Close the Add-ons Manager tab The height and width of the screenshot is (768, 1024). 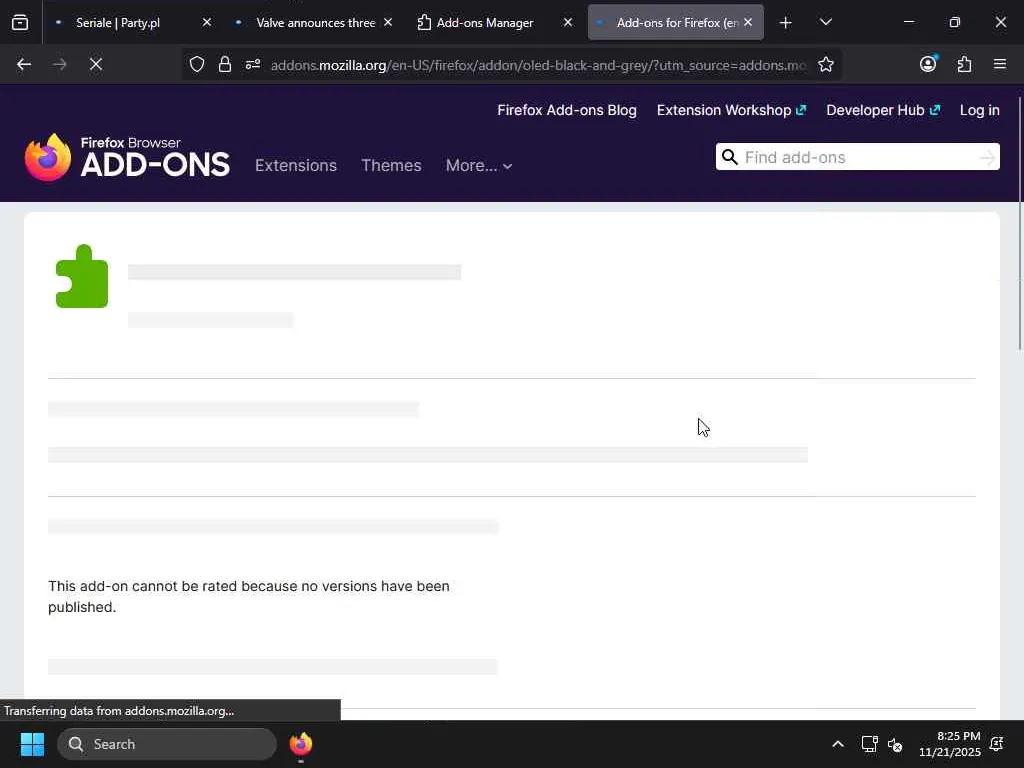pyautogui.click(x=568, y=22)
